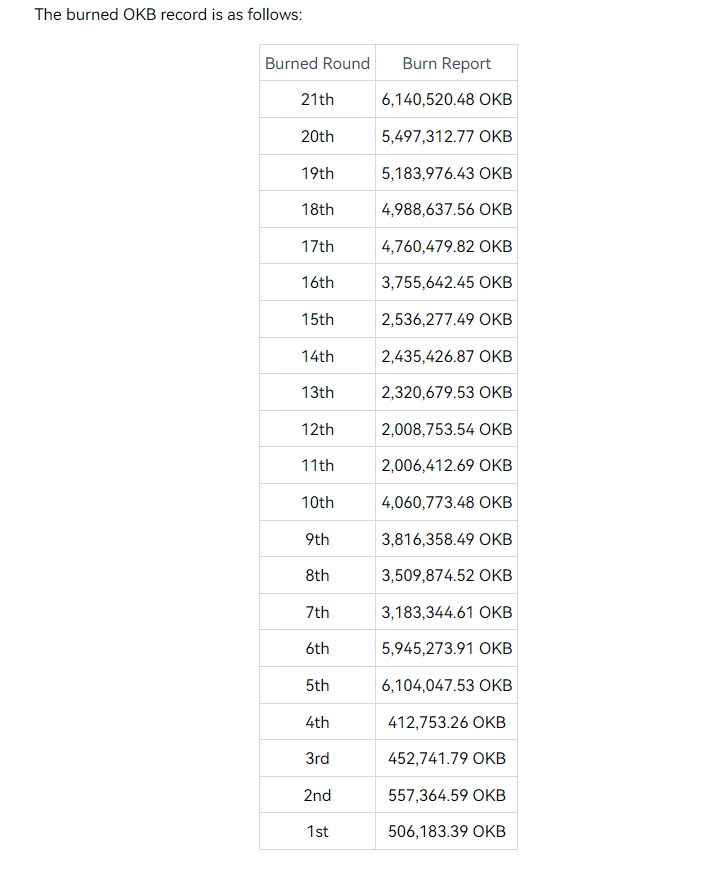This screenshot has width=722, height=870.
Task: Select the 7th round cell
Action: pyautogui.click(x=317, y=612)
